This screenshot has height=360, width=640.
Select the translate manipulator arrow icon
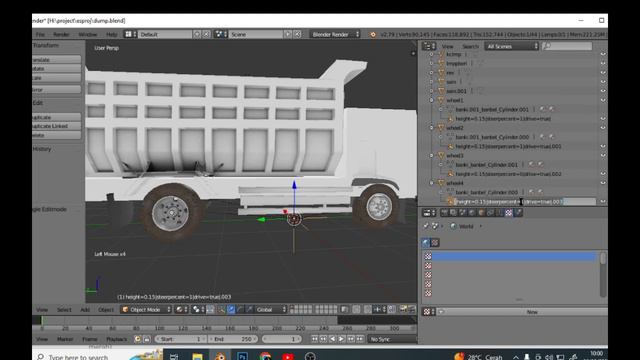231,310
